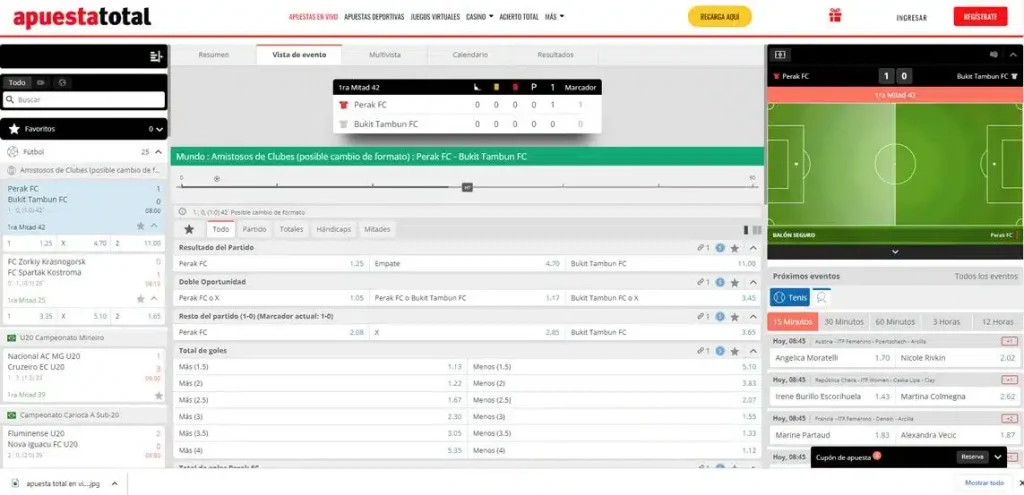The image size is (1024, 495).
Task: Expand the Cupón de apuesta panel
Action: 997,457
